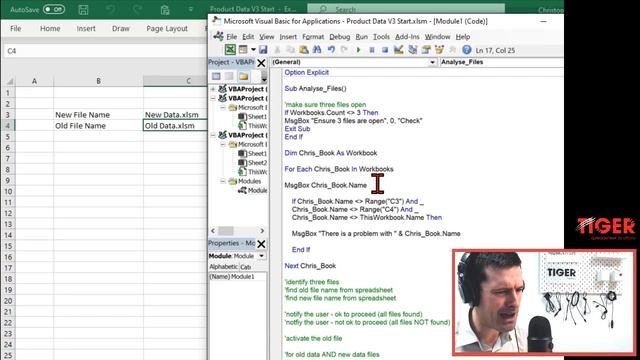This screenshot has width=640, height=360.
Task: Collapse the third VBAProject tree node
Action: click(213, 135)
